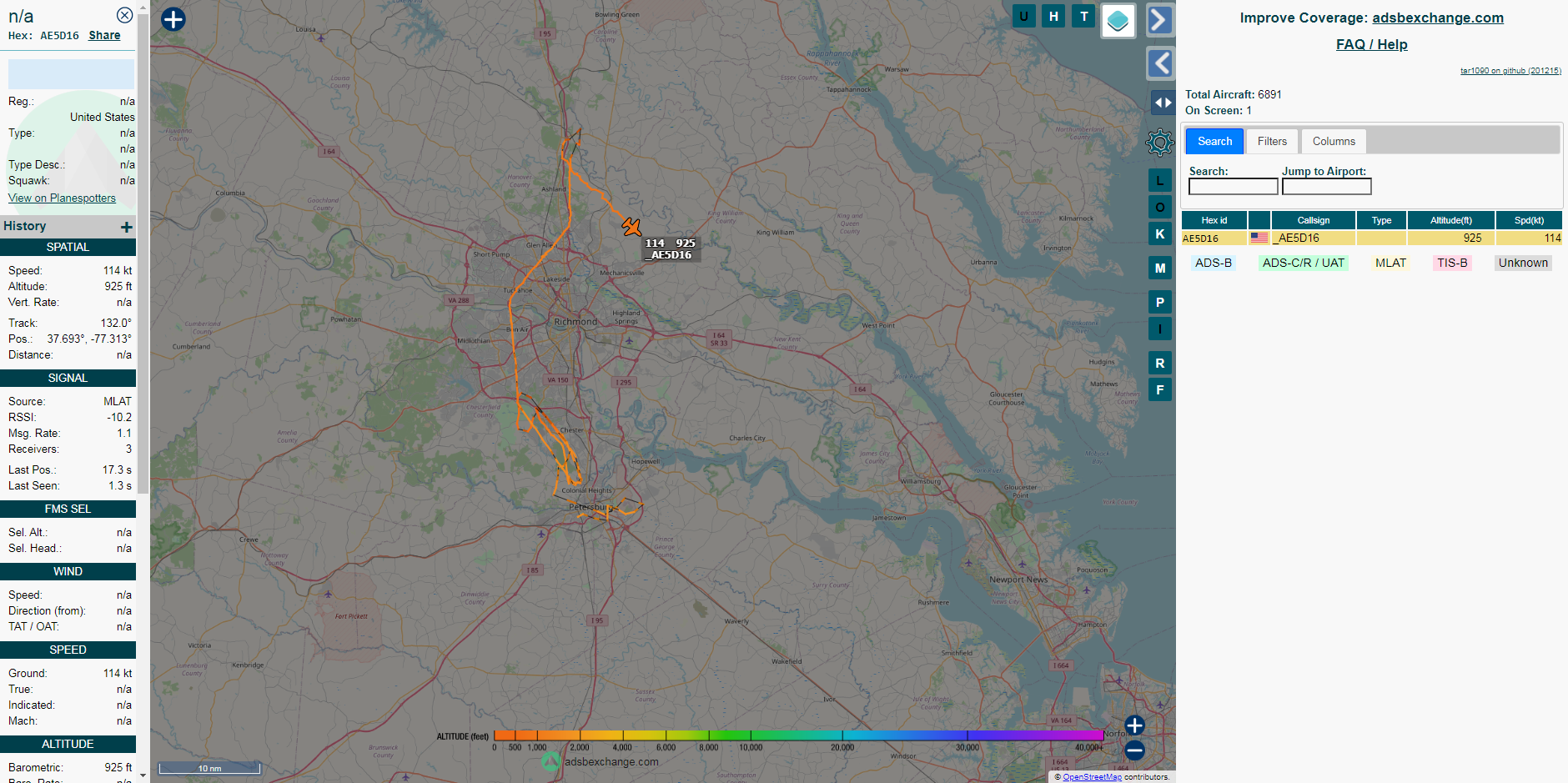Click Total Aircraft: 6891 text
The width and height of the screenshot is (1568, 783).
[1234, 94]
